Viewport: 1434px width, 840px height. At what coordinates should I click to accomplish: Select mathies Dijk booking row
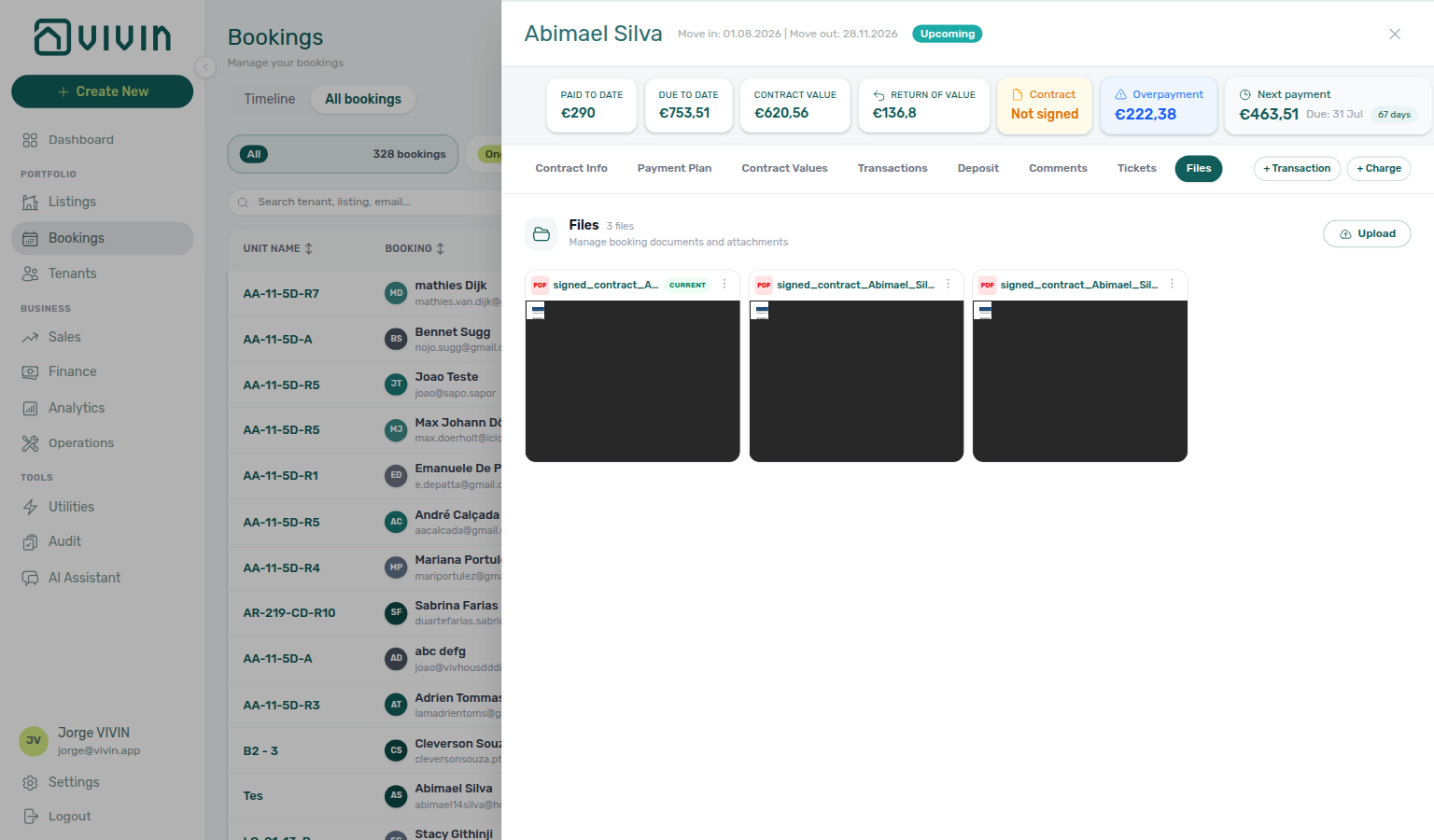[x=364, y=293]
